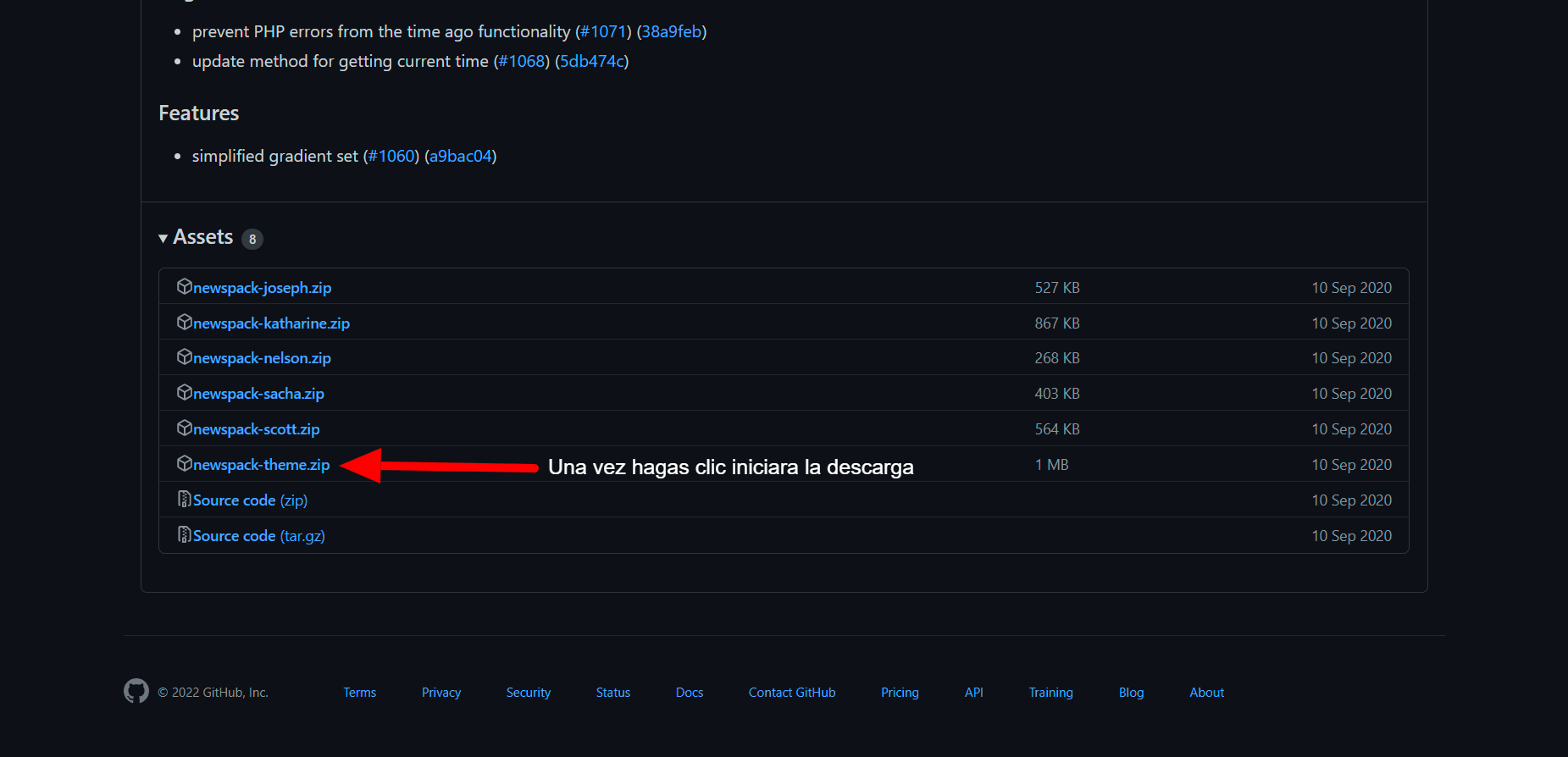Download newspack-joseph.zip
The height and width of the screenshot is (757, 1568).
(x=262, y=288)
